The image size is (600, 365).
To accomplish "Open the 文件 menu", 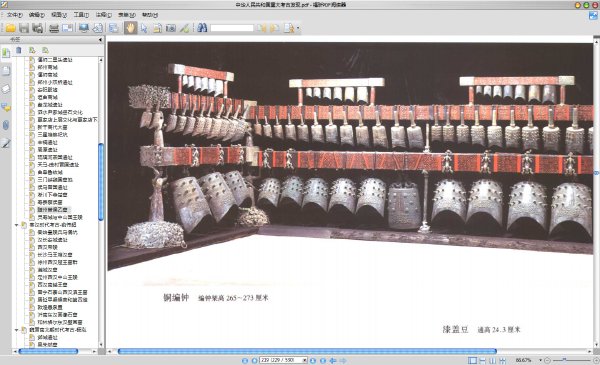I will point(14,15).
